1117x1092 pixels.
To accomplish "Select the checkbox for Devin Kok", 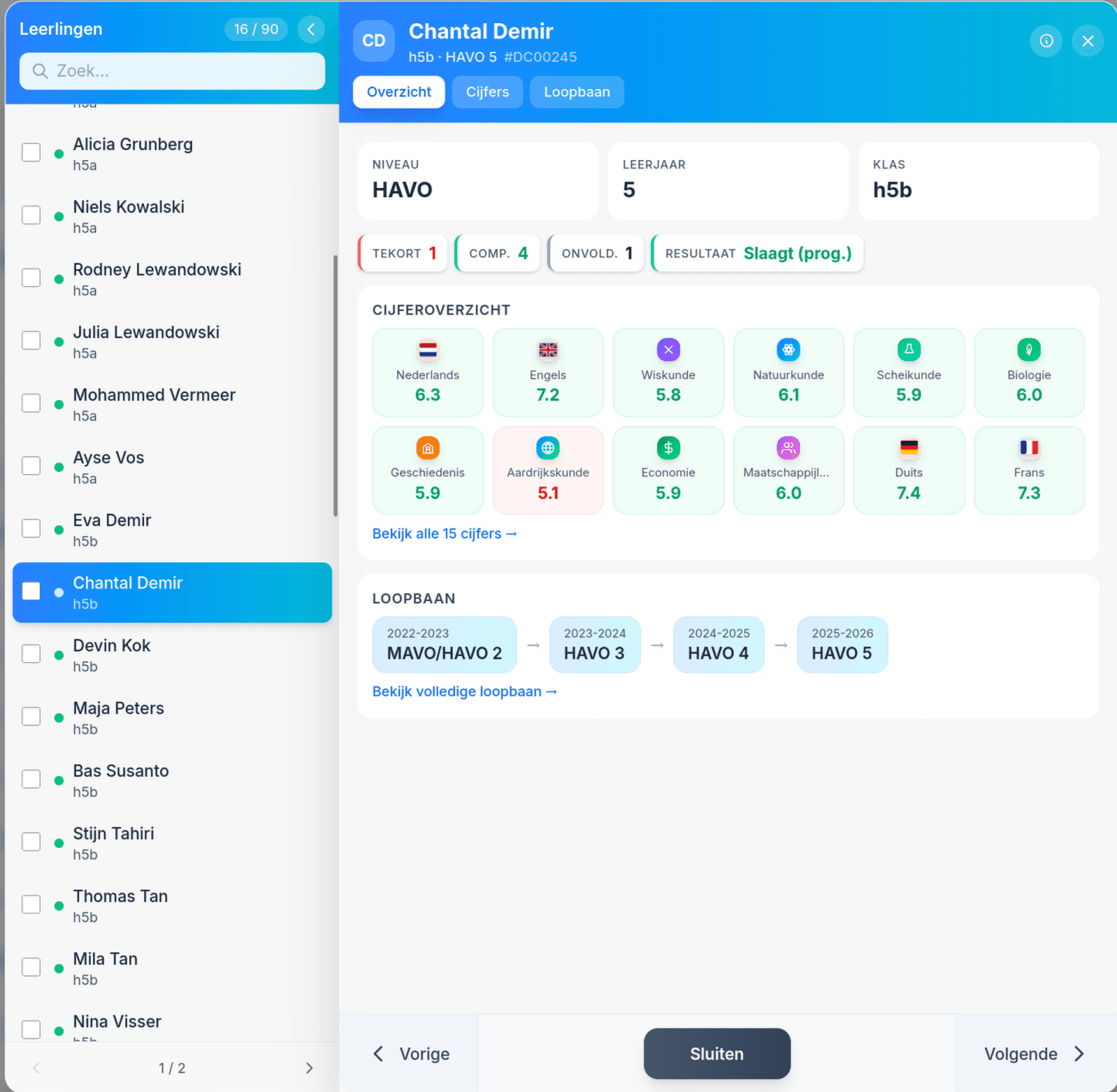I will [31, 653].
